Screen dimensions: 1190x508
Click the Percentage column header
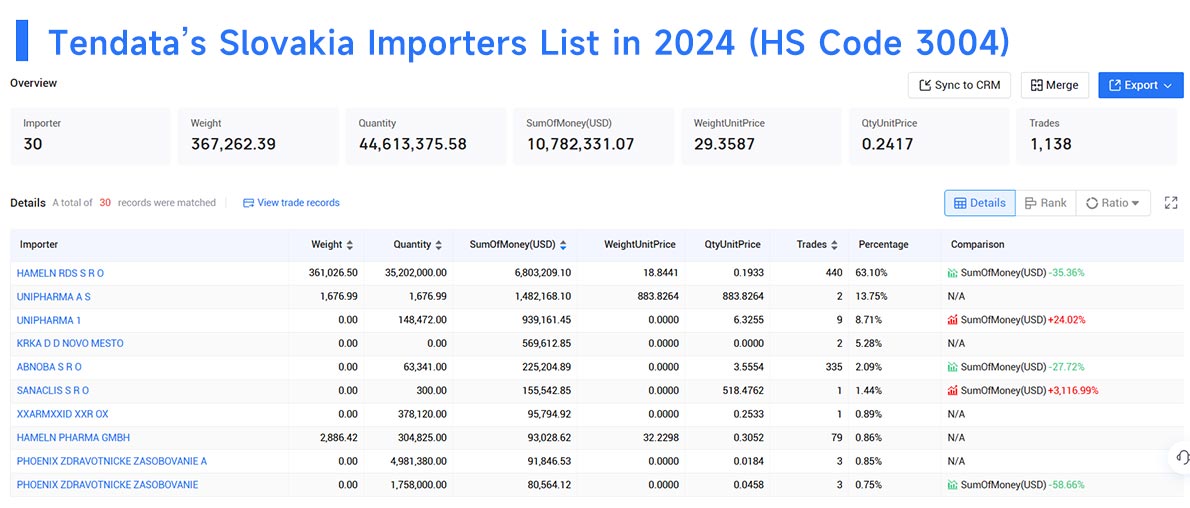883,245
